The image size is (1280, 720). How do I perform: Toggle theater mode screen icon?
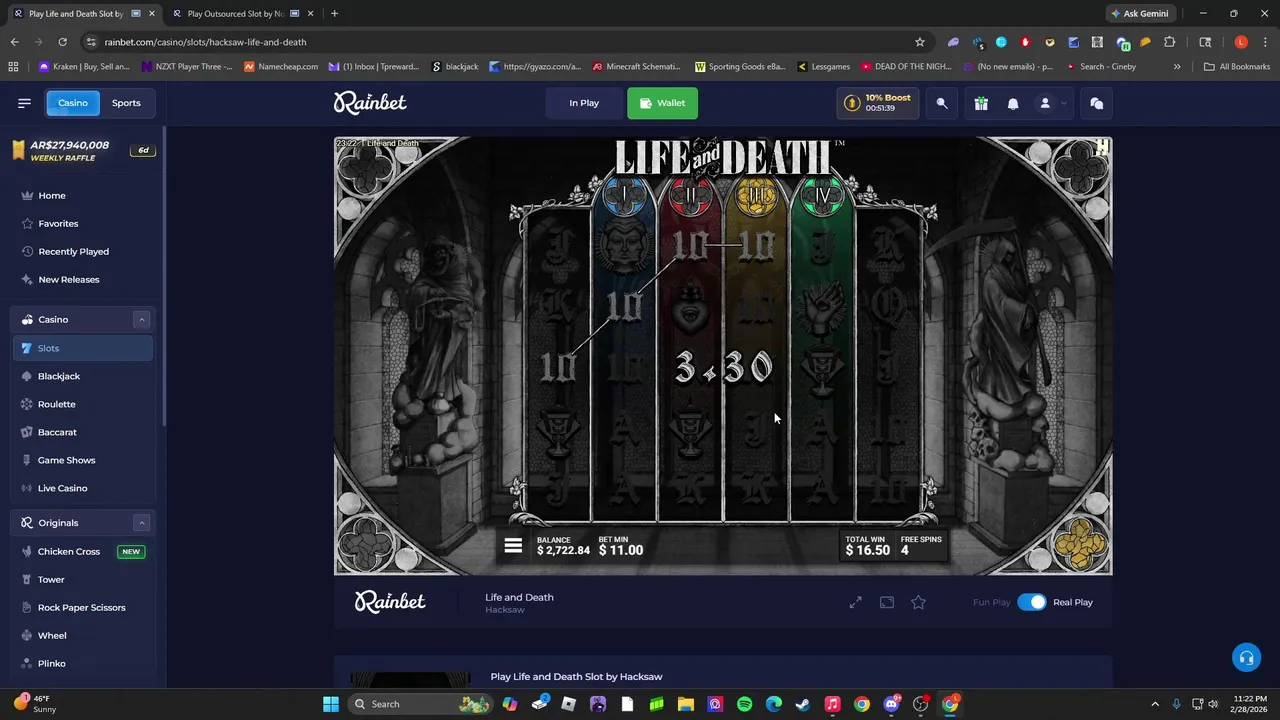coord(887,603)
